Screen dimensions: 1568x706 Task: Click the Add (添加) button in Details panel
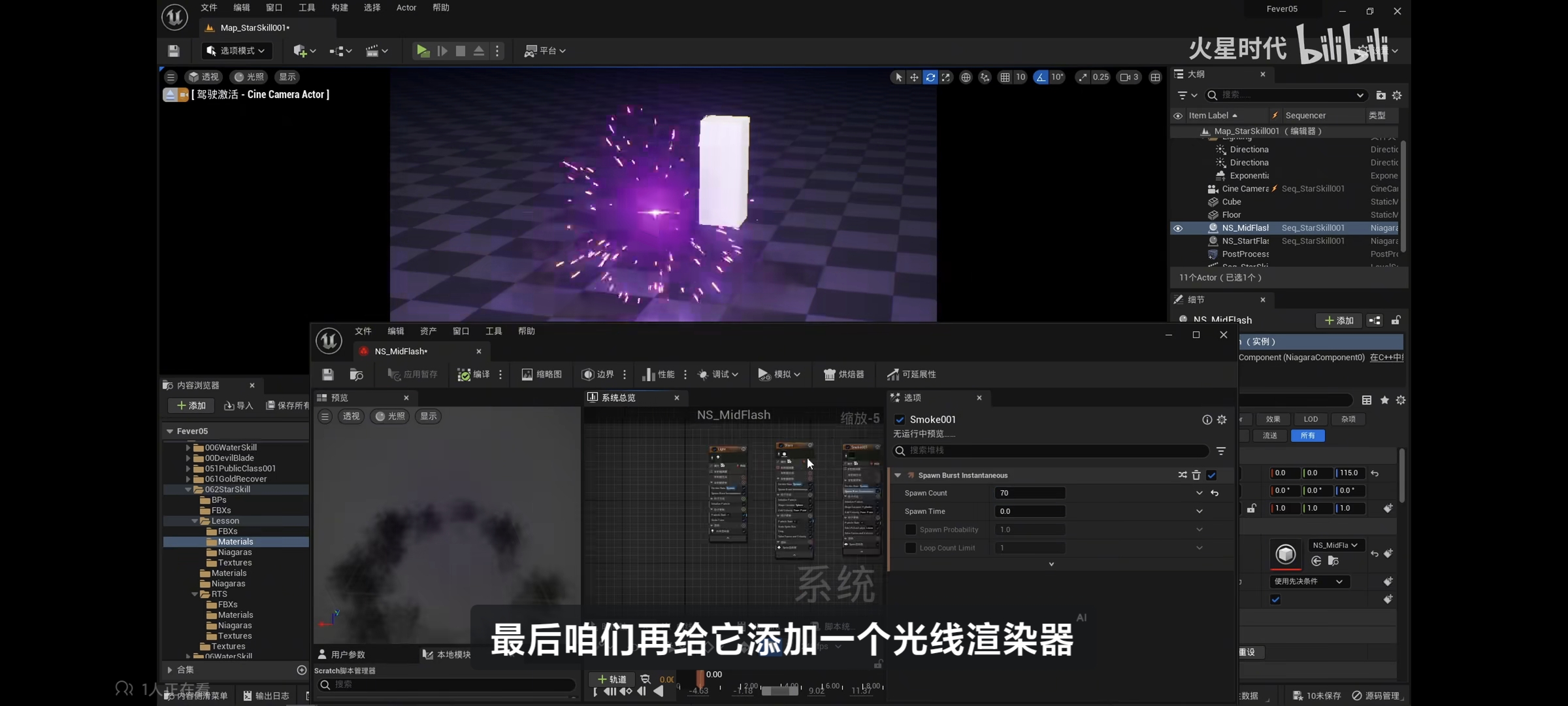[1338, 320]
